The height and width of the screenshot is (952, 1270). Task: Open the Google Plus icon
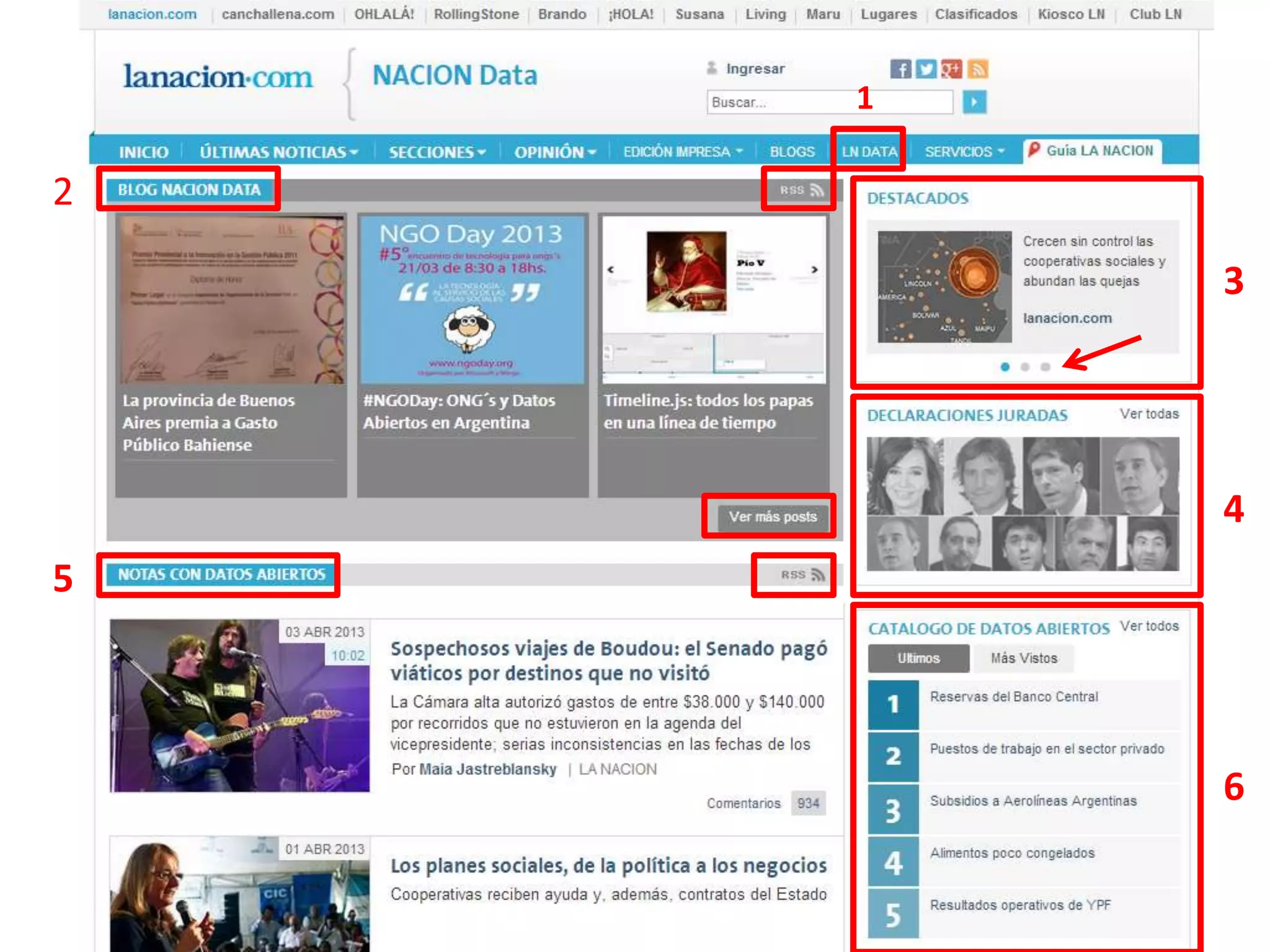pos(951,69)
